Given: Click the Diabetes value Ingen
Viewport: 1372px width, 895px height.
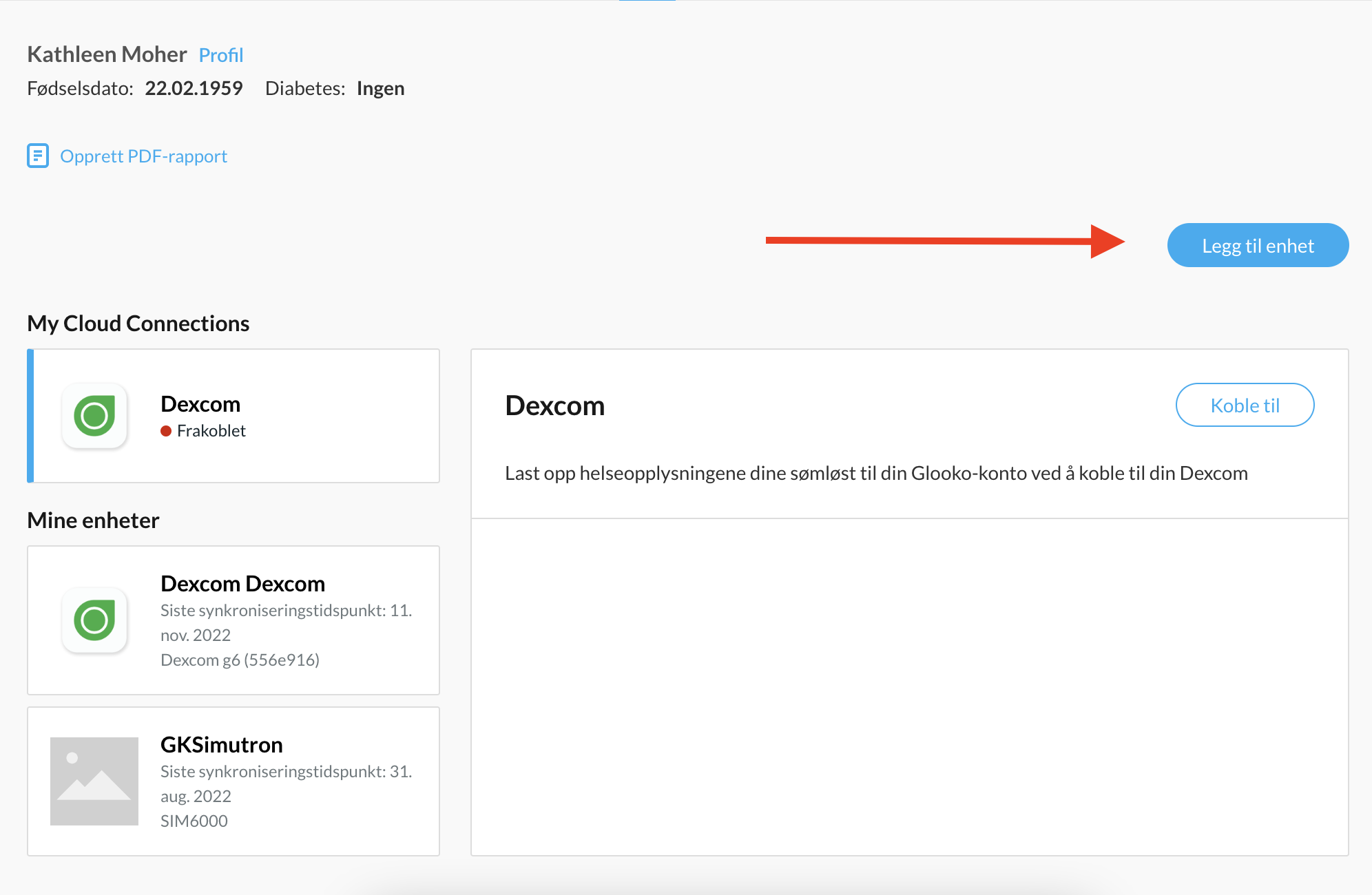Looking at the screenshot, I should point(380,89).
